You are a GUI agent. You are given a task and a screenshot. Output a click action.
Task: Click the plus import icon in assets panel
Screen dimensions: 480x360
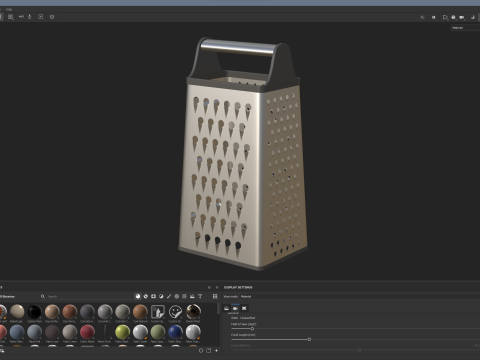[217, 350]
